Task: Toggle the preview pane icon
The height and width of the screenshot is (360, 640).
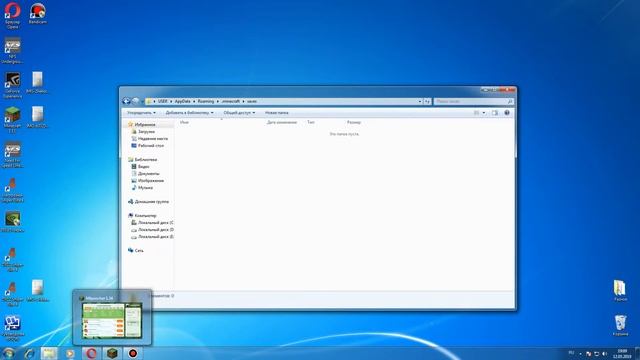Action: [x=495, y=113]
